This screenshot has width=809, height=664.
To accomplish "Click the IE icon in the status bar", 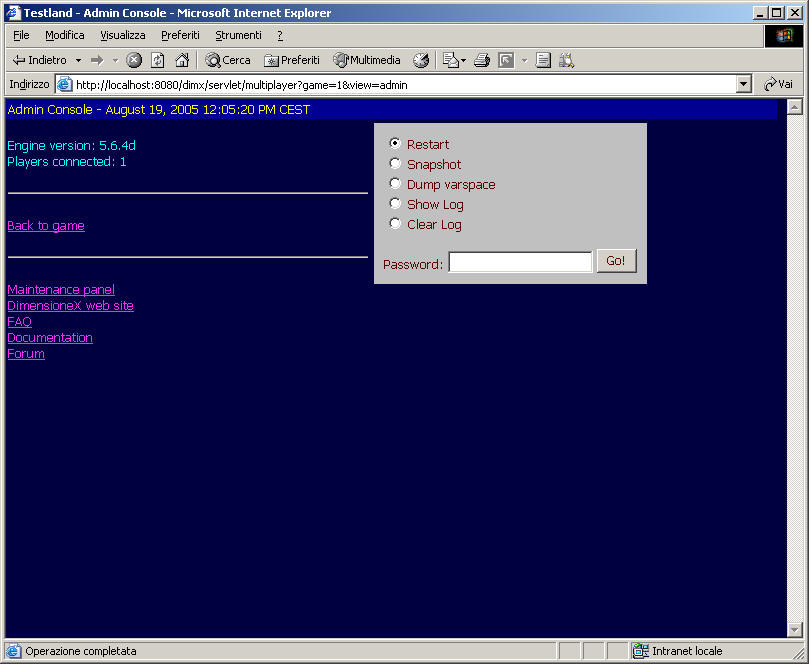I will [x=13, y=651].
